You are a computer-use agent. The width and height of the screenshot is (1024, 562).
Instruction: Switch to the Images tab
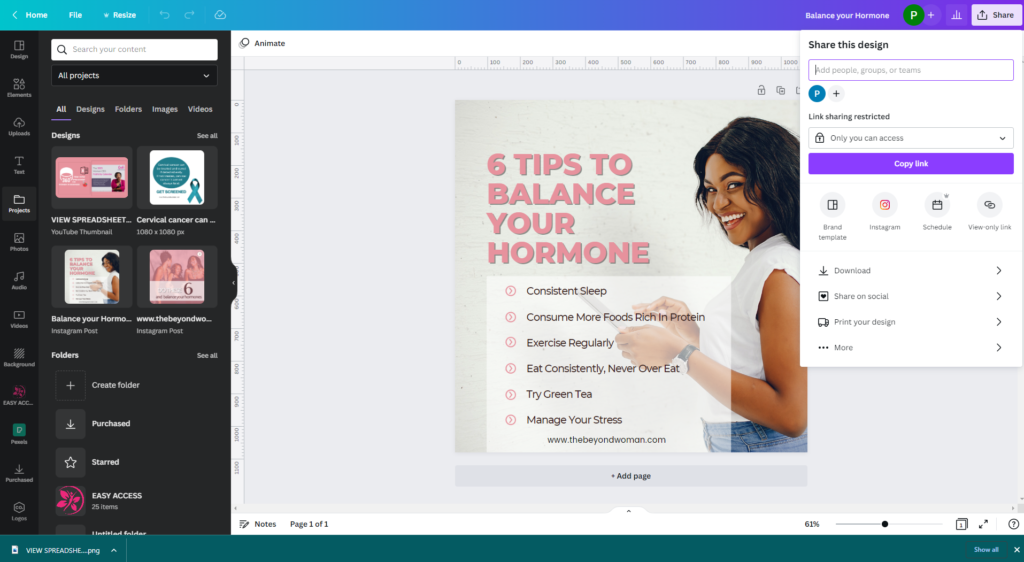(x=165, y=109)
